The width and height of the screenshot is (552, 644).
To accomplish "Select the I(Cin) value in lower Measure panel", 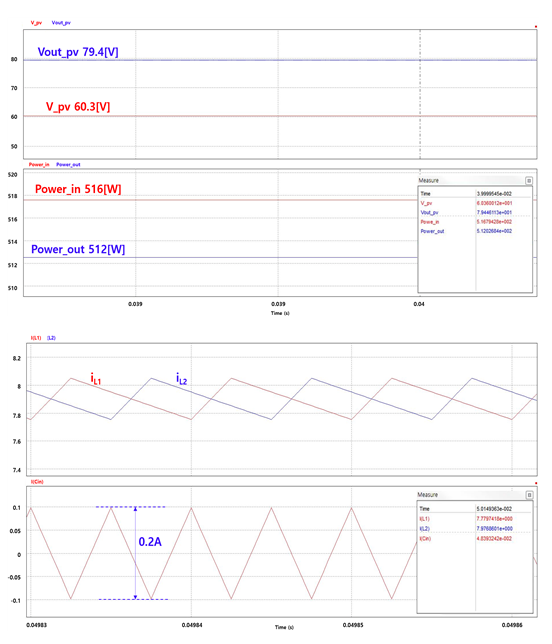I will point(494,538).
